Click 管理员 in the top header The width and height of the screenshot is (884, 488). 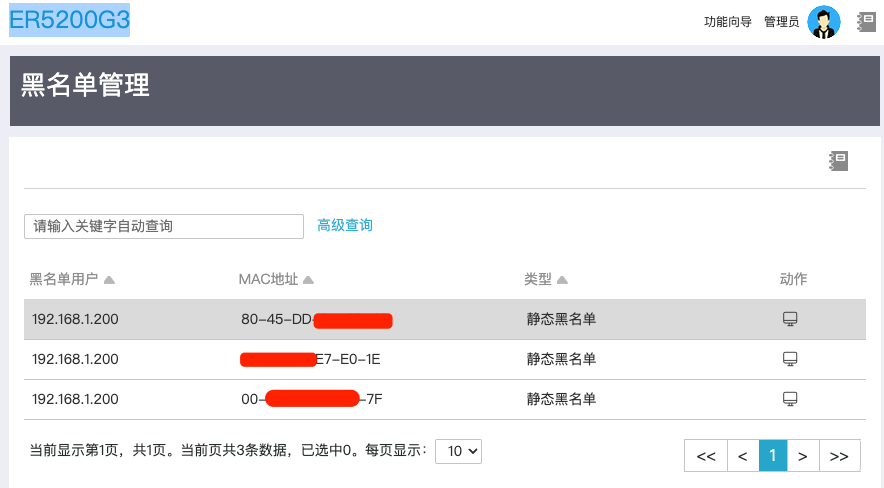[x=781, y=22]
